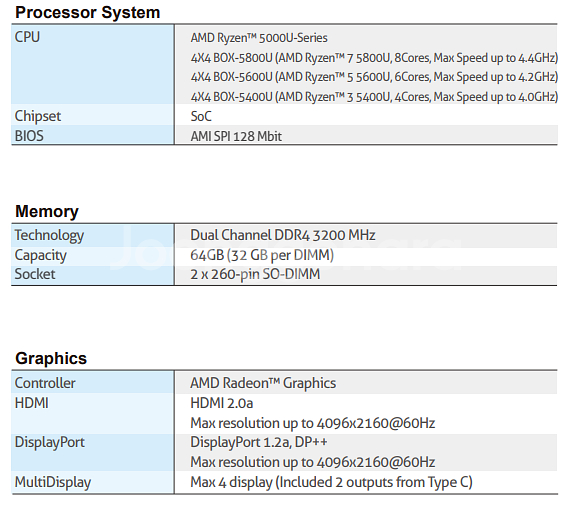Select the 4X4 BOX-5800U line
Screen dimensions: 567x507
(x=374, y=58)
